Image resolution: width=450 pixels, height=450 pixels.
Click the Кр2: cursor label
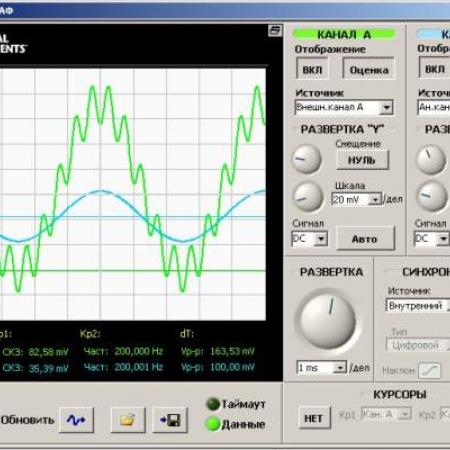90,334
